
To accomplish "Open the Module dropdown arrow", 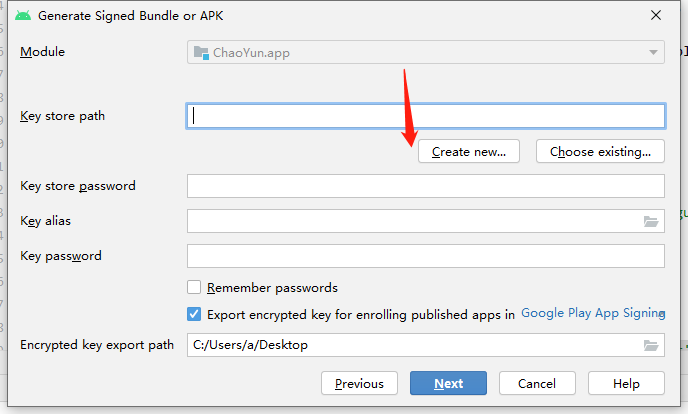I will 652,52.
